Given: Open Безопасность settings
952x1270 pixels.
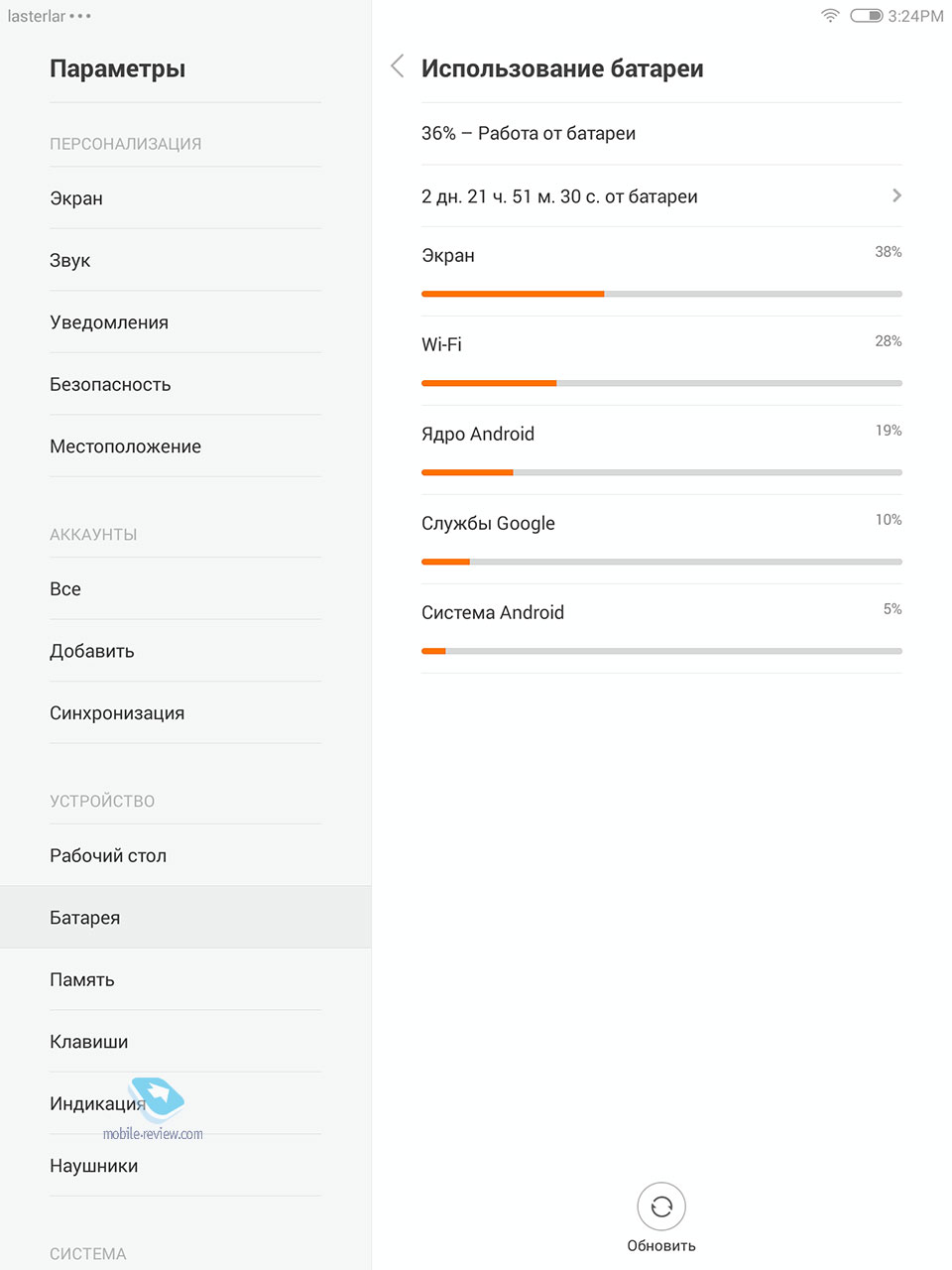Looking at the screenshot, I should tap(185, 384).
